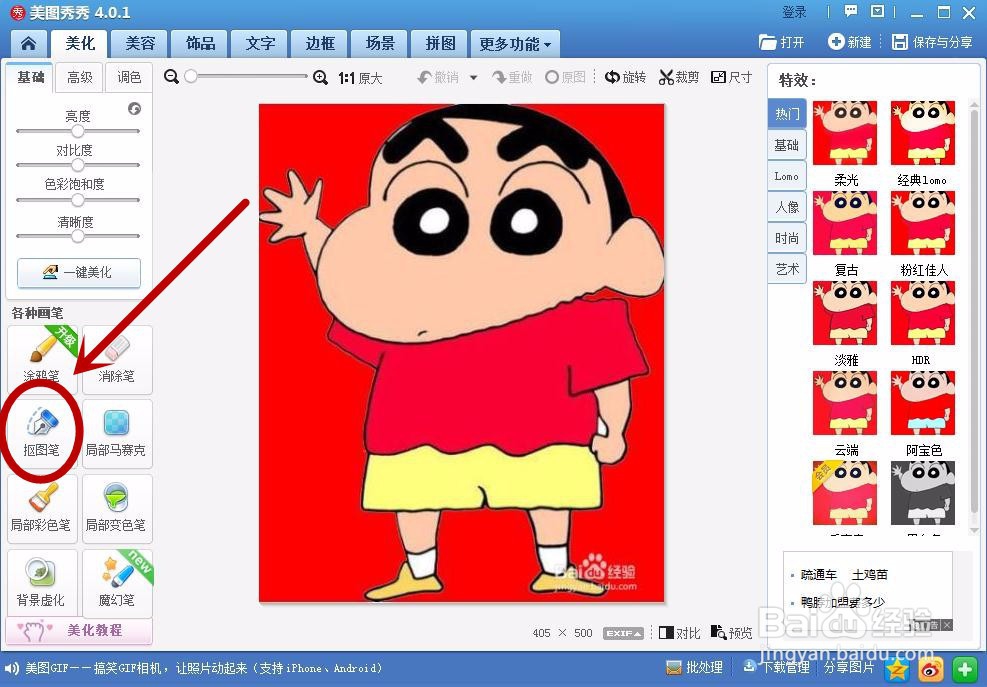Click the 亮度 brightness slider handle
Viewport: 987px width, 687px height.
[77, 131]
